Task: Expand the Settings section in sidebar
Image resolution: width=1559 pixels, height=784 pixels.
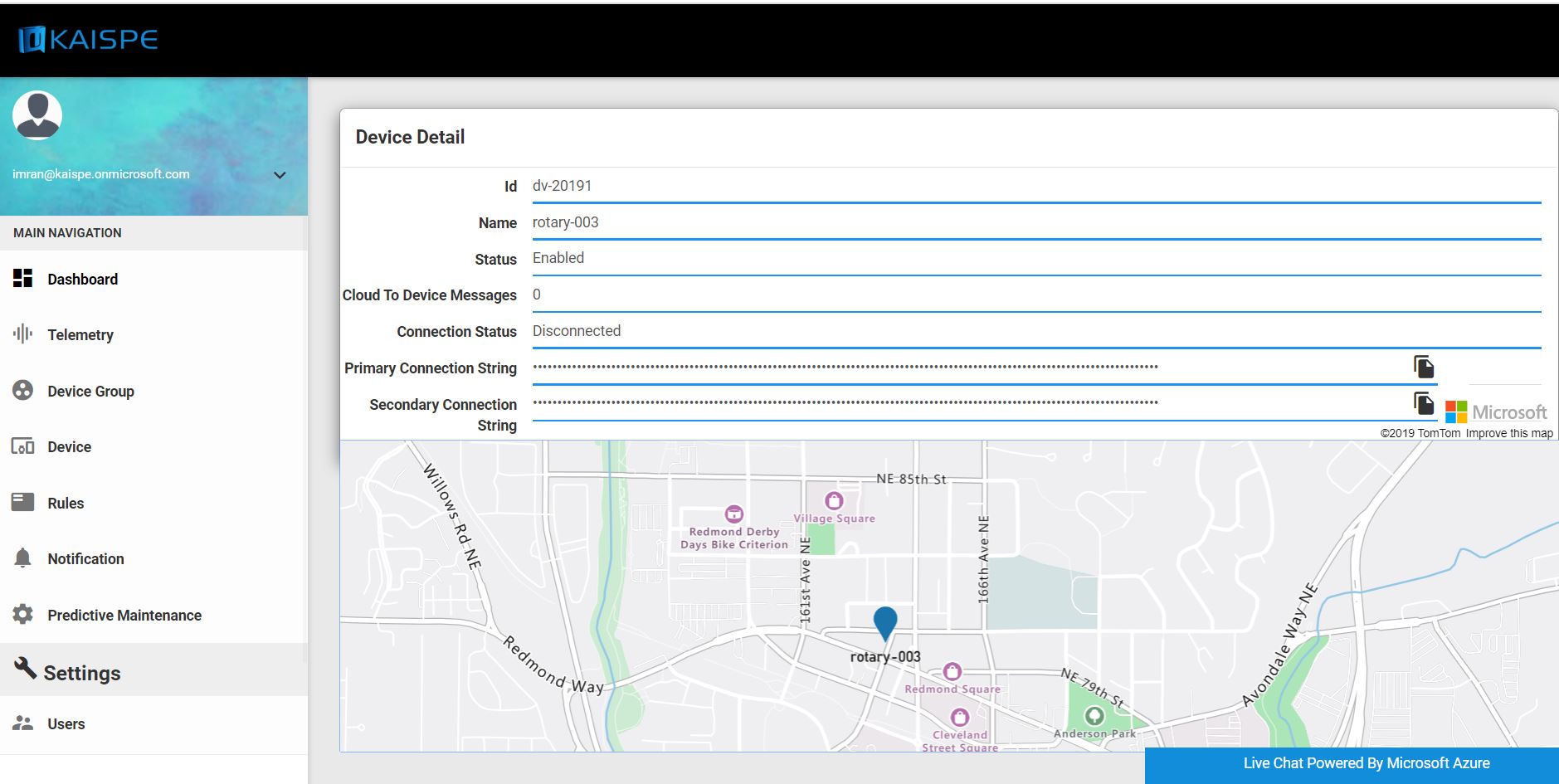Action: click(81, 673)
